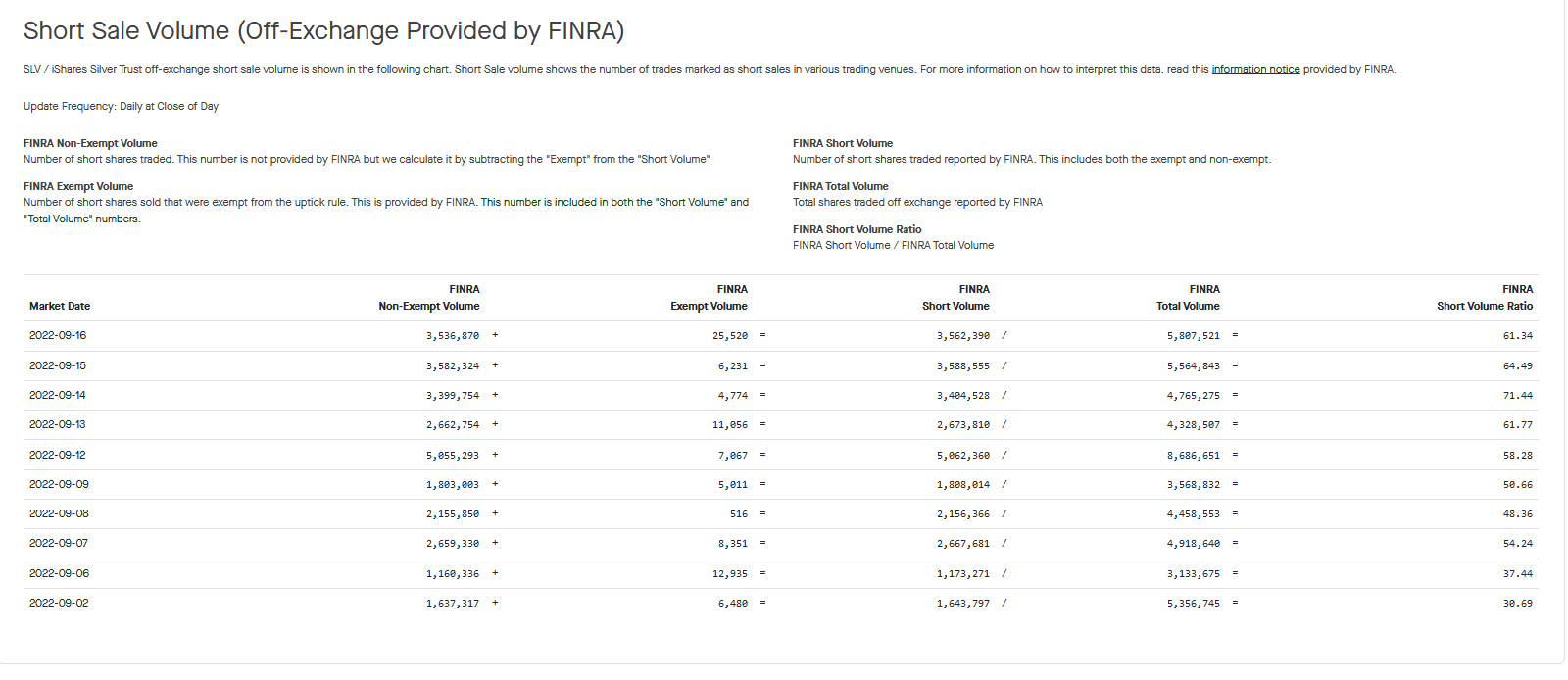The height and width of the screenshot is (680, 1568).
Task: Click total volume value 8,686,651
Action: 1194,456
